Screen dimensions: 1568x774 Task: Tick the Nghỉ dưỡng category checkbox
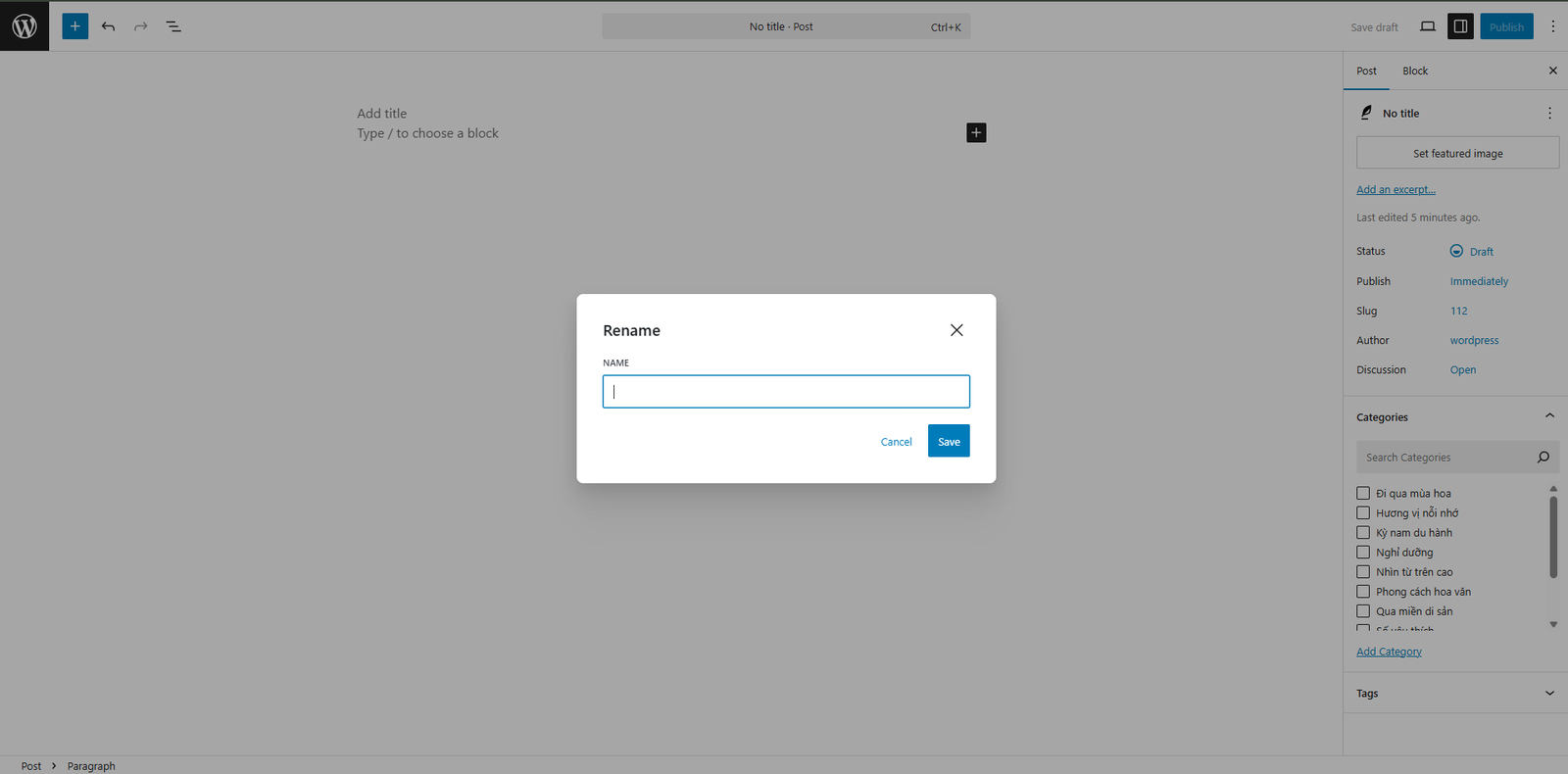(1363, 553)
